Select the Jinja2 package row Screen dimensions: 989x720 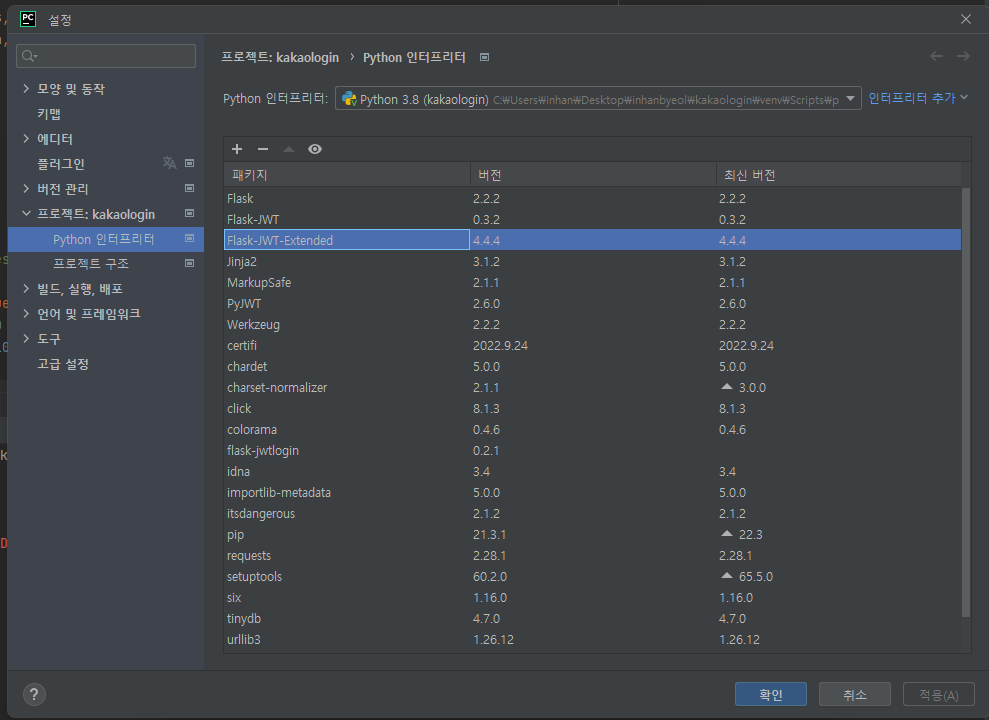pos(592,261)
